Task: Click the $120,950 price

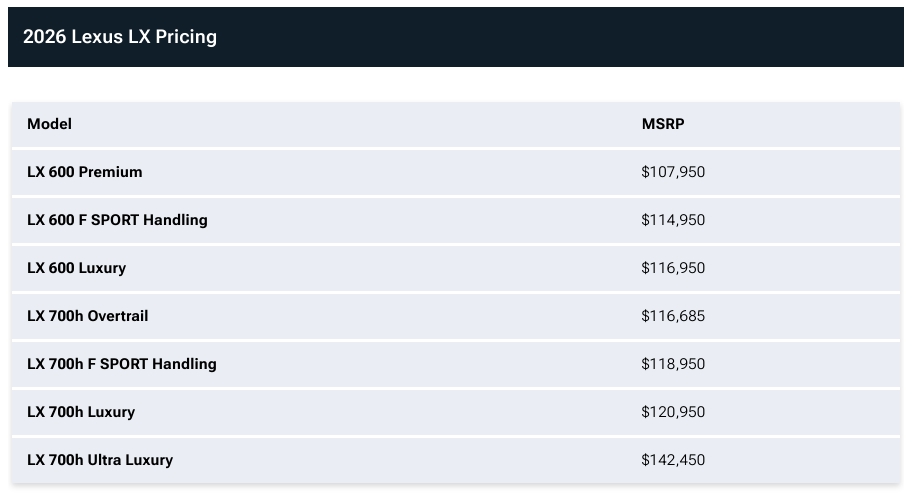Action: point(673,412)
